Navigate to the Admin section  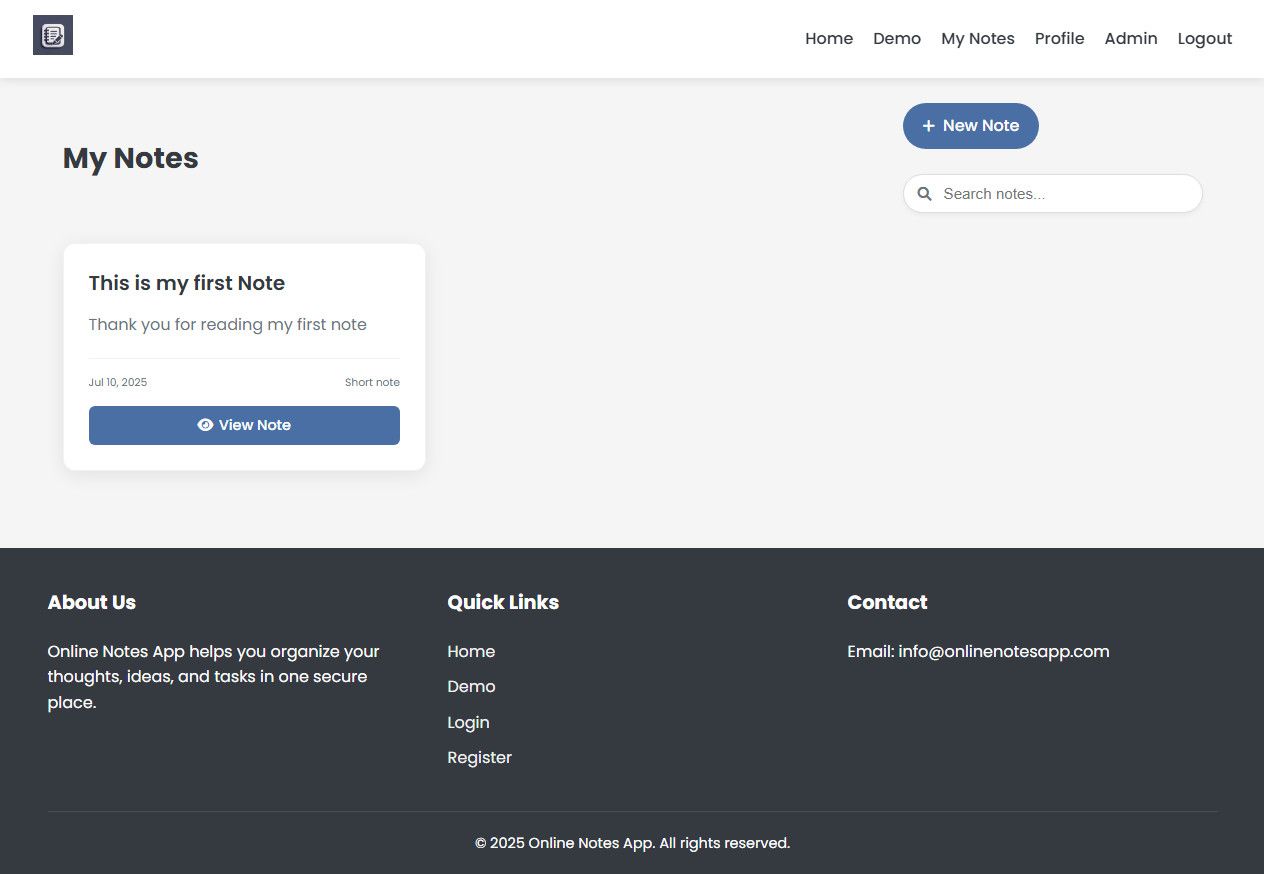(1130, 39)
